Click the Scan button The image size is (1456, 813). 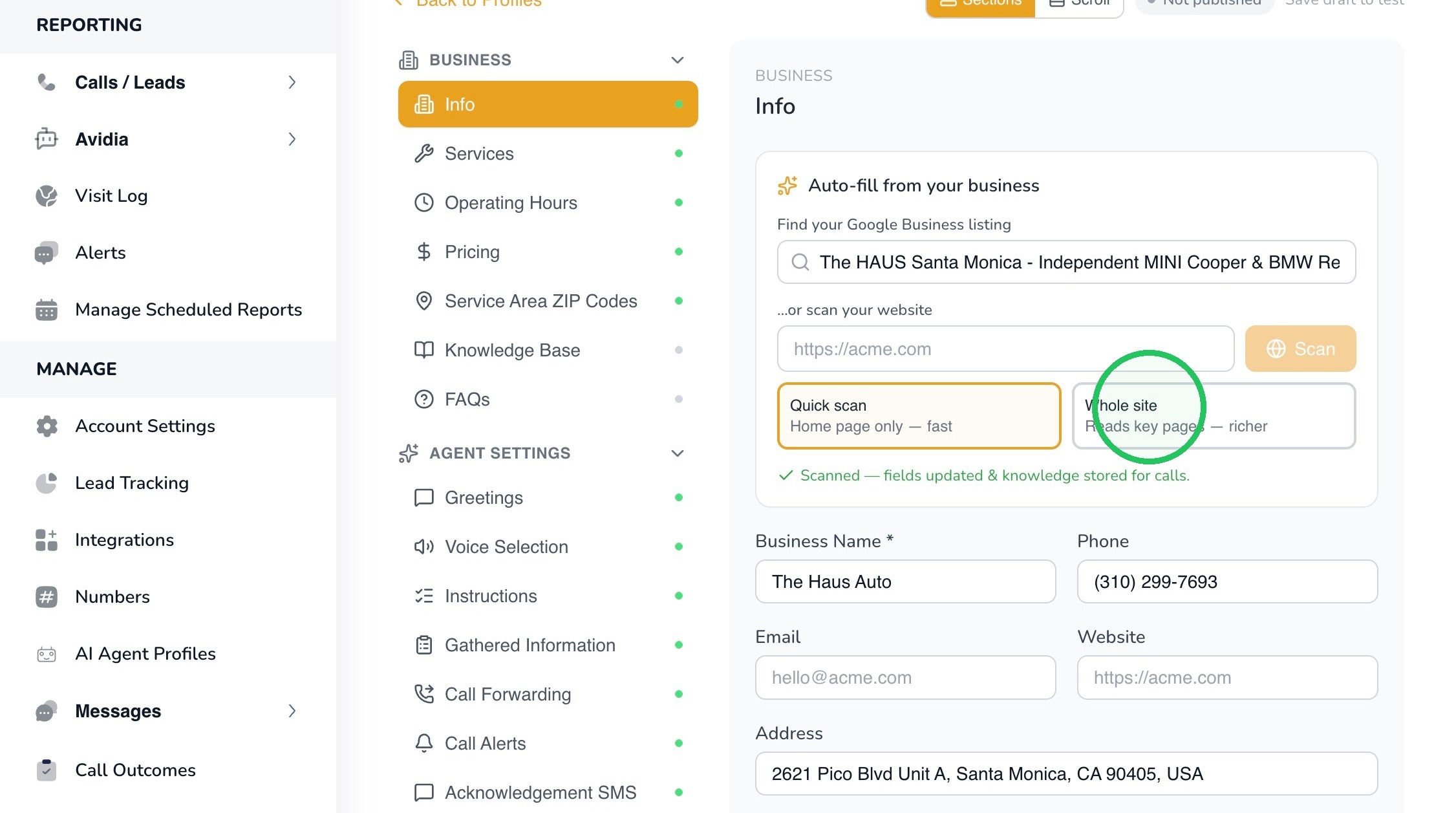[x=1300, y=349]
